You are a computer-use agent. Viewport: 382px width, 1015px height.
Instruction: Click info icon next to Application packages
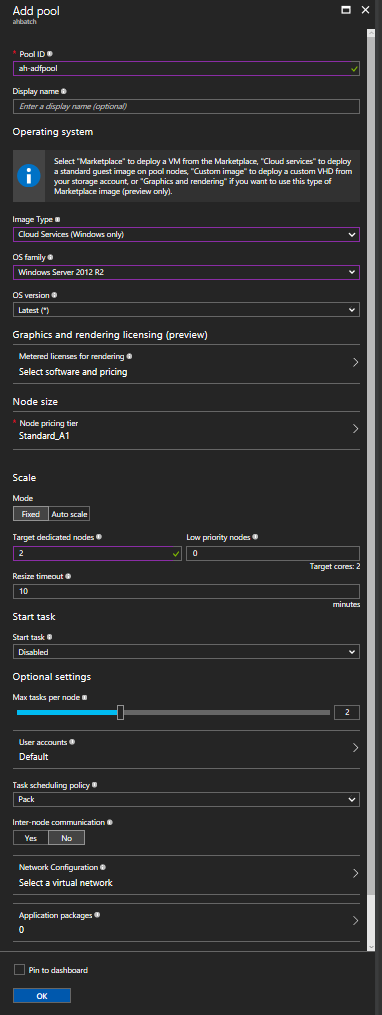[x=97, y=916]
